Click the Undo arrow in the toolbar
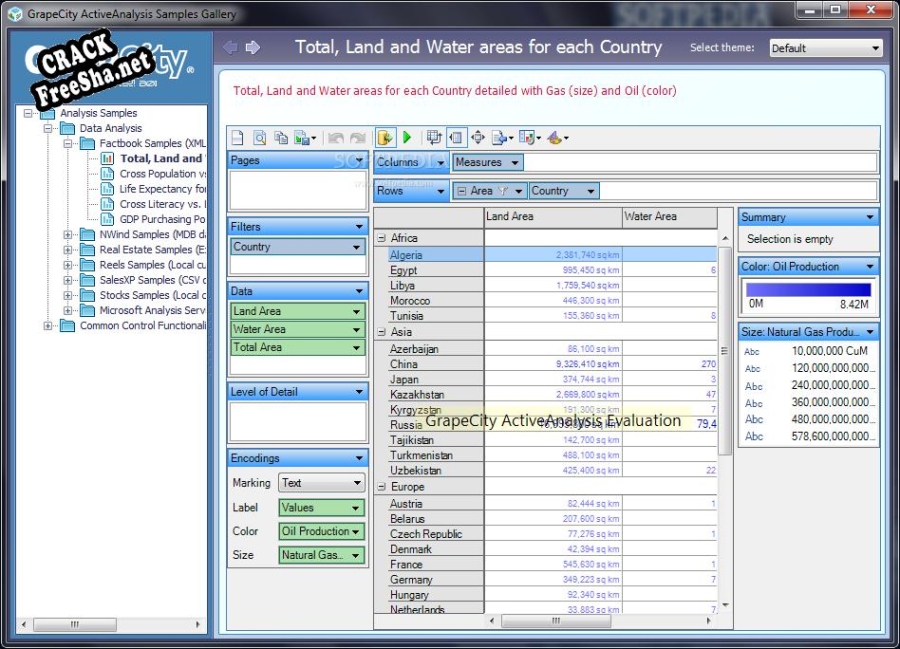The image size is (900, 649). pos(336,138)
